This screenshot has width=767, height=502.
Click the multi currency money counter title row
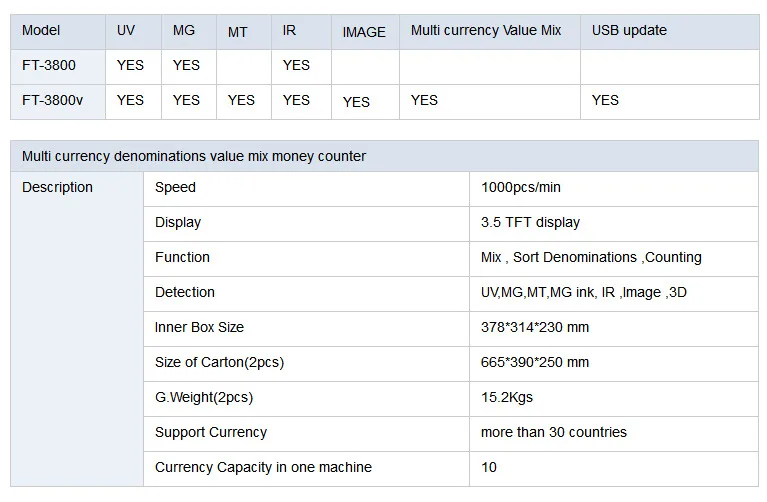click(x=384, y=156)
